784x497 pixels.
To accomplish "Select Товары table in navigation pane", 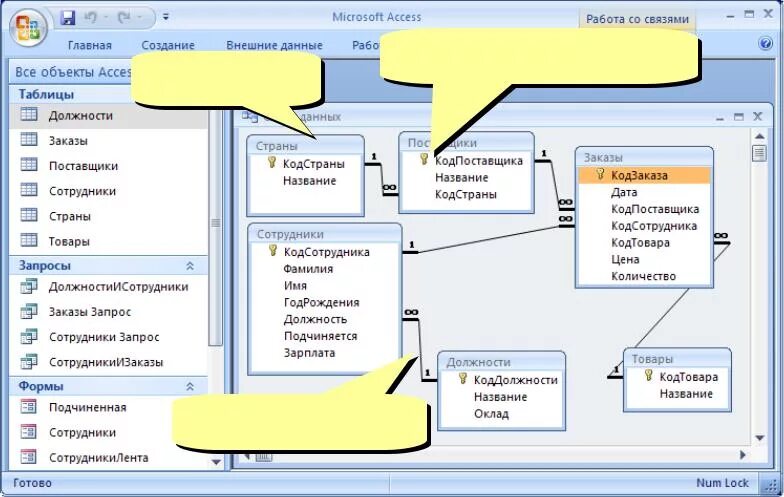I will click(69, 242).
